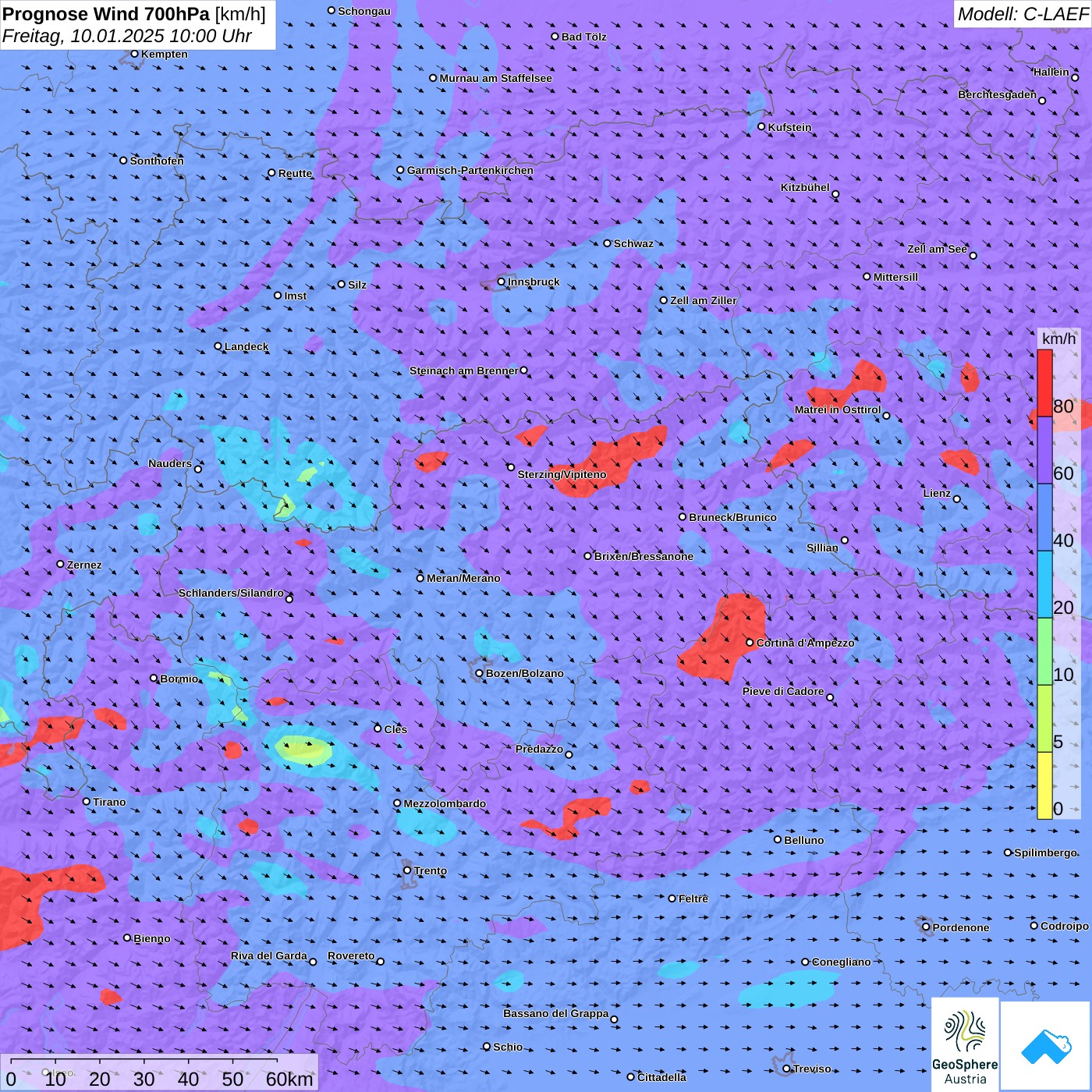Click the 'Landeck' label
The image size is (1092, 1092).
(246, 346)
